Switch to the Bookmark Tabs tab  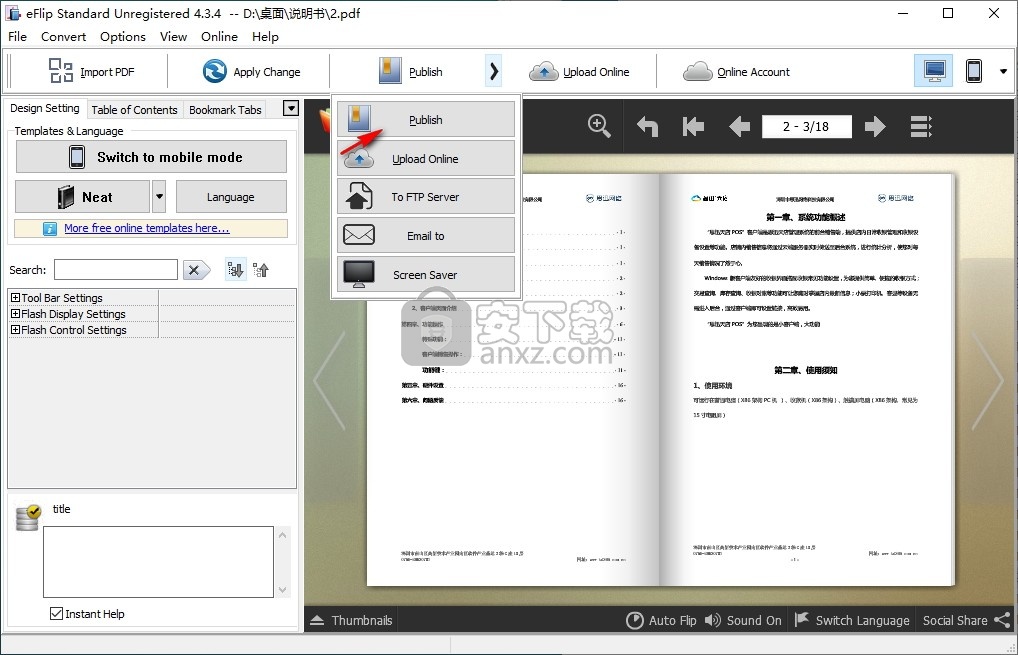[225, 110]
